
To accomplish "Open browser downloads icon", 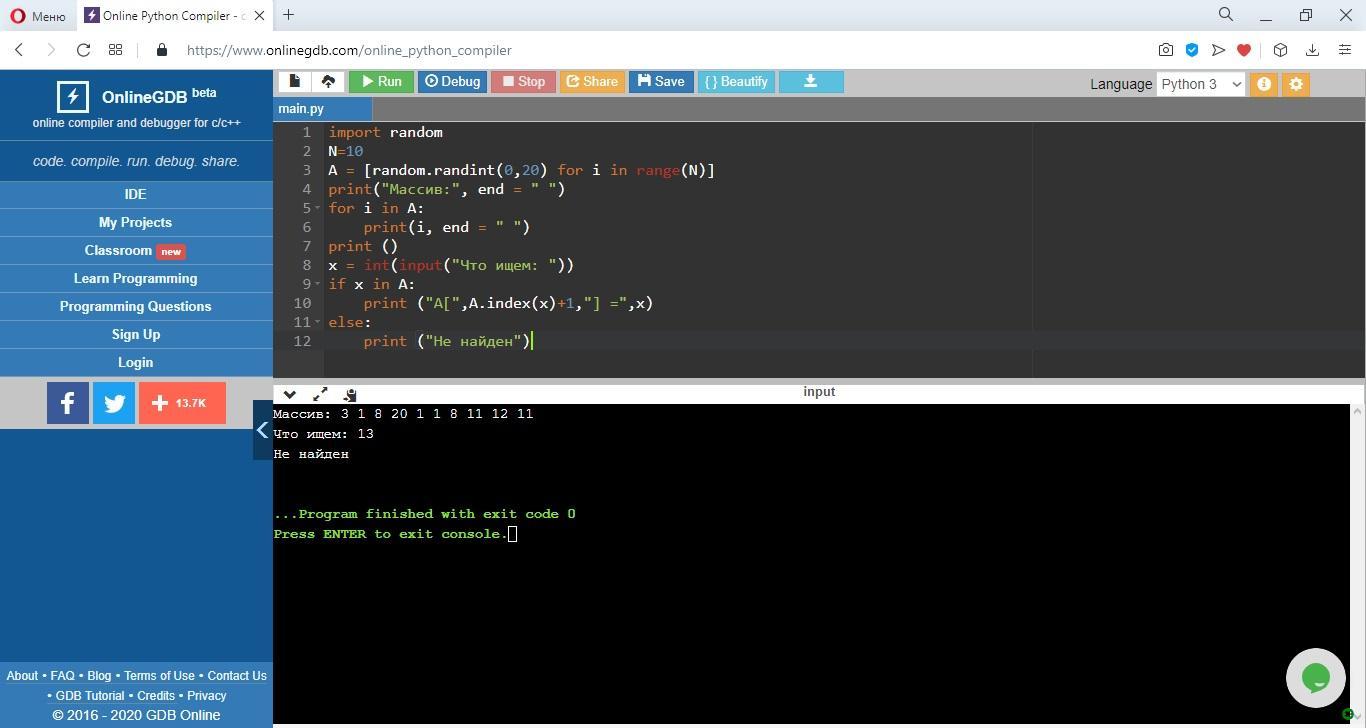I will pyautogui.click(x=1312, y=50).
